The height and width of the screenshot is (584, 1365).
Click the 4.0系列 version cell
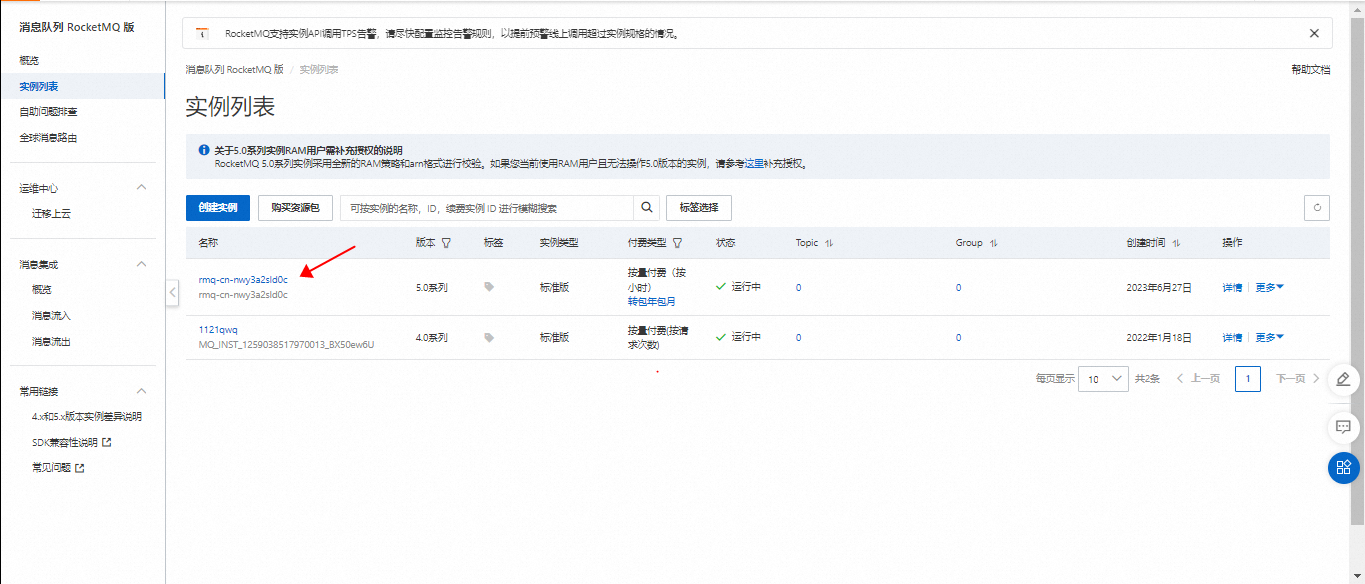click(x=431, y=338)
